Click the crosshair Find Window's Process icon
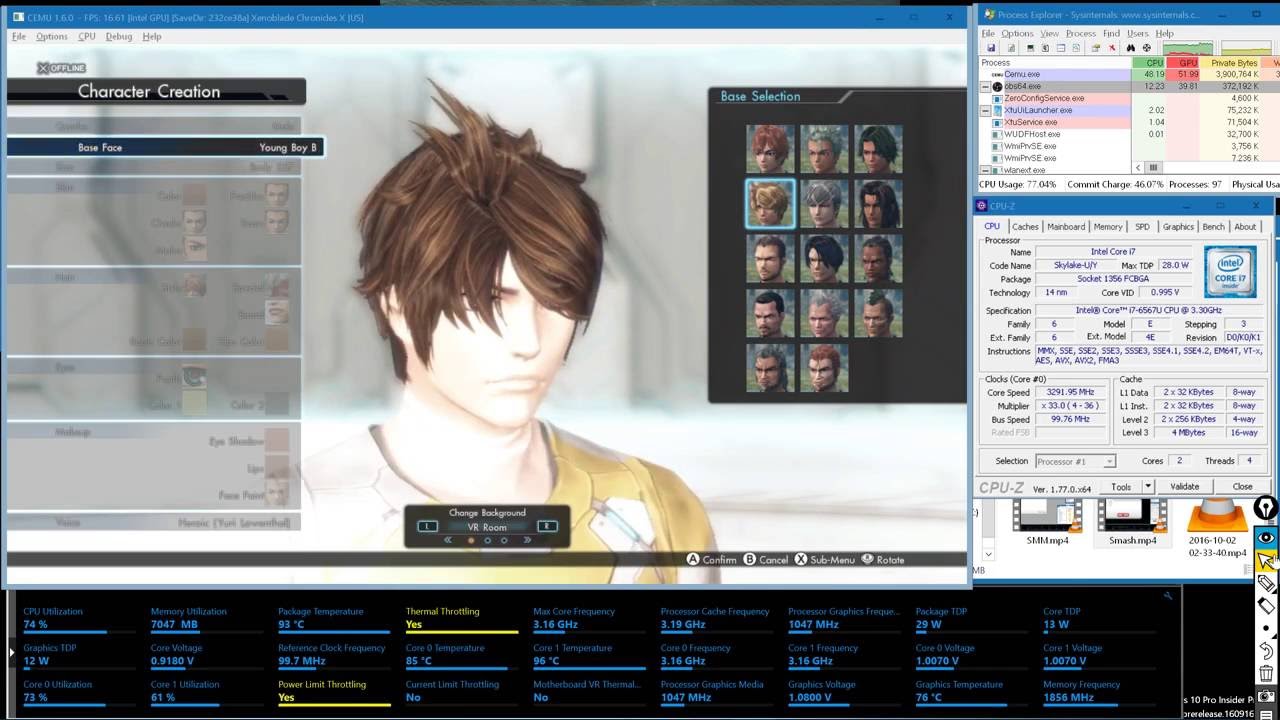1280x720 pixels. click(x=1147, y=48)
